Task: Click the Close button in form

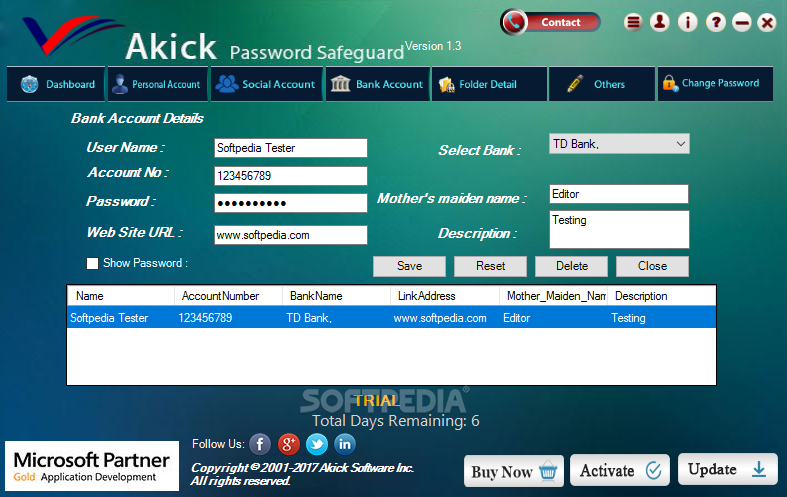Action: (x=652, y=266)
